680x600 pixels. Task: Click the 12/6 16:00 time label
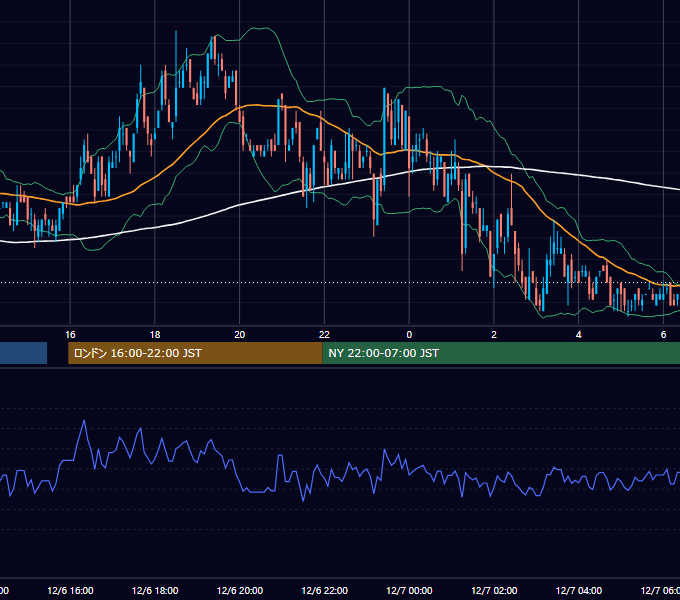pos(70,590)
